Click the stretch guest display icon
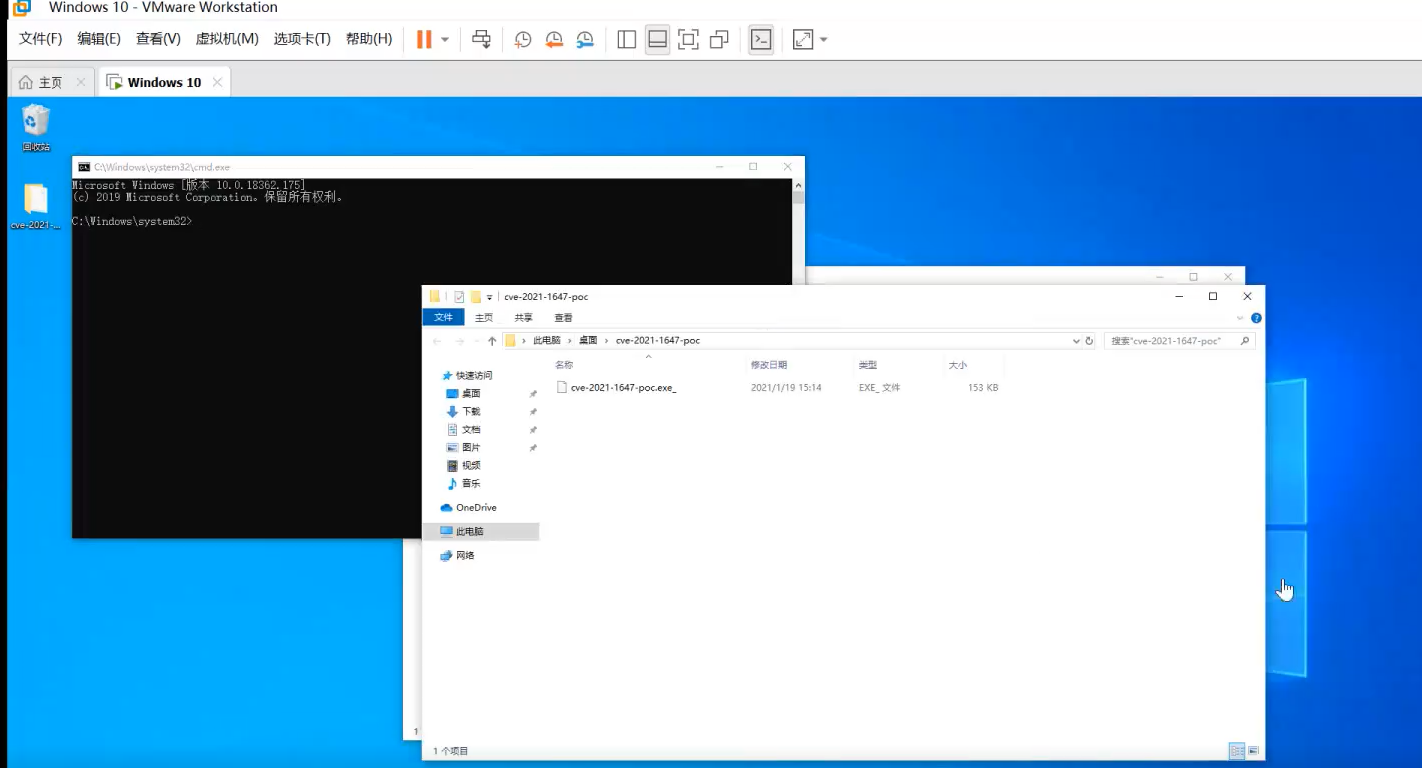 pyautogui.click(x=803, y=39)
